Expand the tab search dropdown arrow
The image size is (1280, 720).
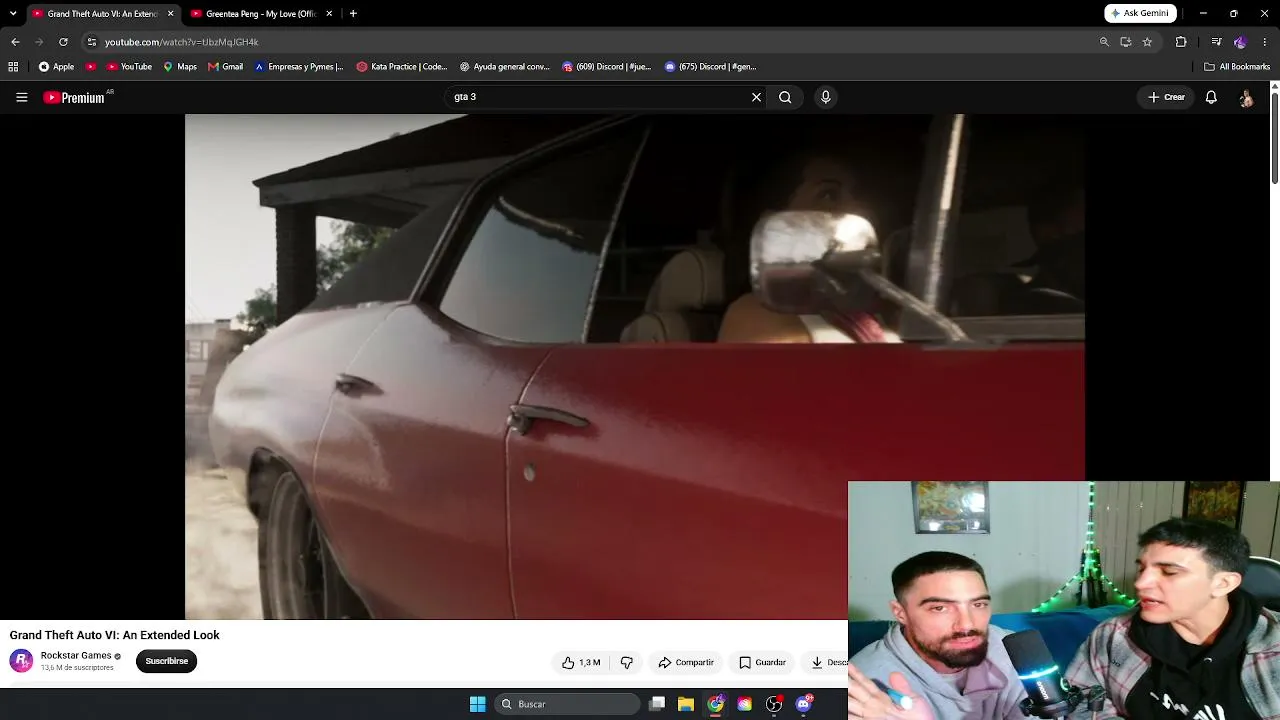pos(13,14)
